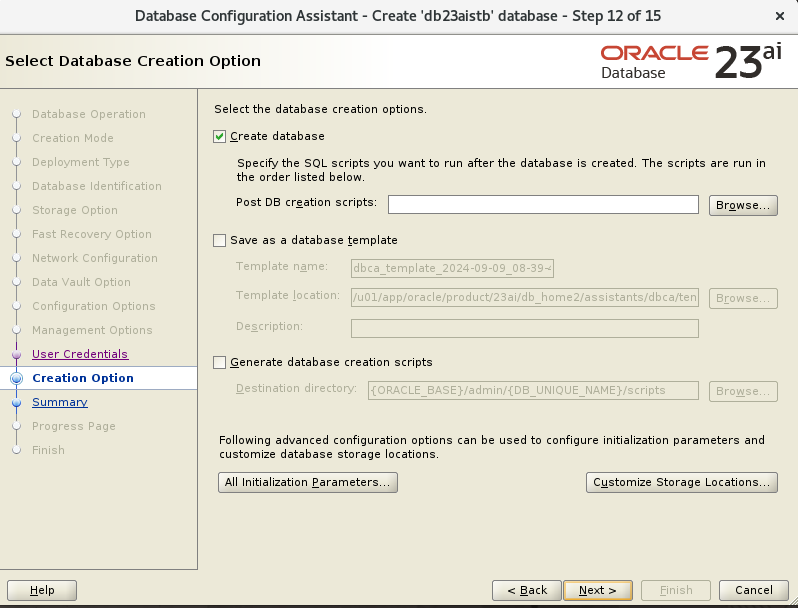This screenshot has height=608, width=798.
Task: Go Back to the previous step
Action: click(527, 590)
